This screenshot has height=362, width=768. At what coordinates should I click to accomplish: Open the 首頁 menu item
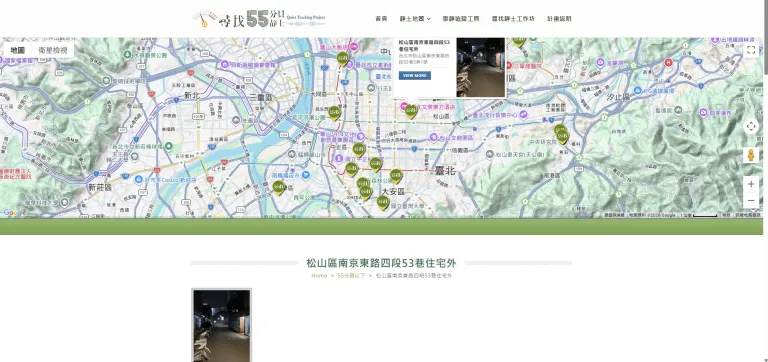pos(381,19)
